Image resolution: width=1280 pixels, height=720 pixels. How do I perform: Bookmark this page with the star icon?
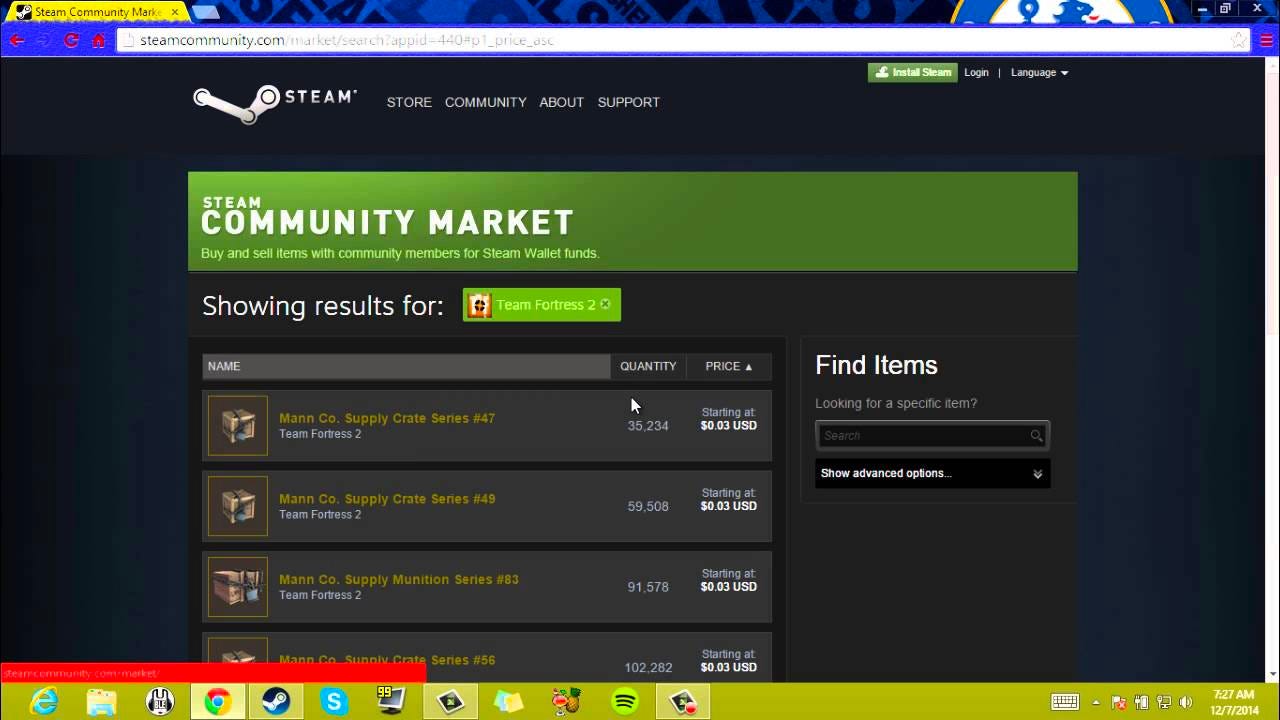[x=1239, y=40]
